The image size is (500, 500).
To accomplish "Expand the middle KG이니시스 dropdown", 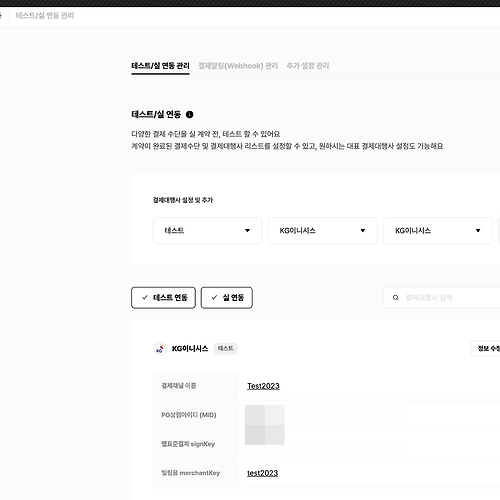I will [x=323, y=231].
